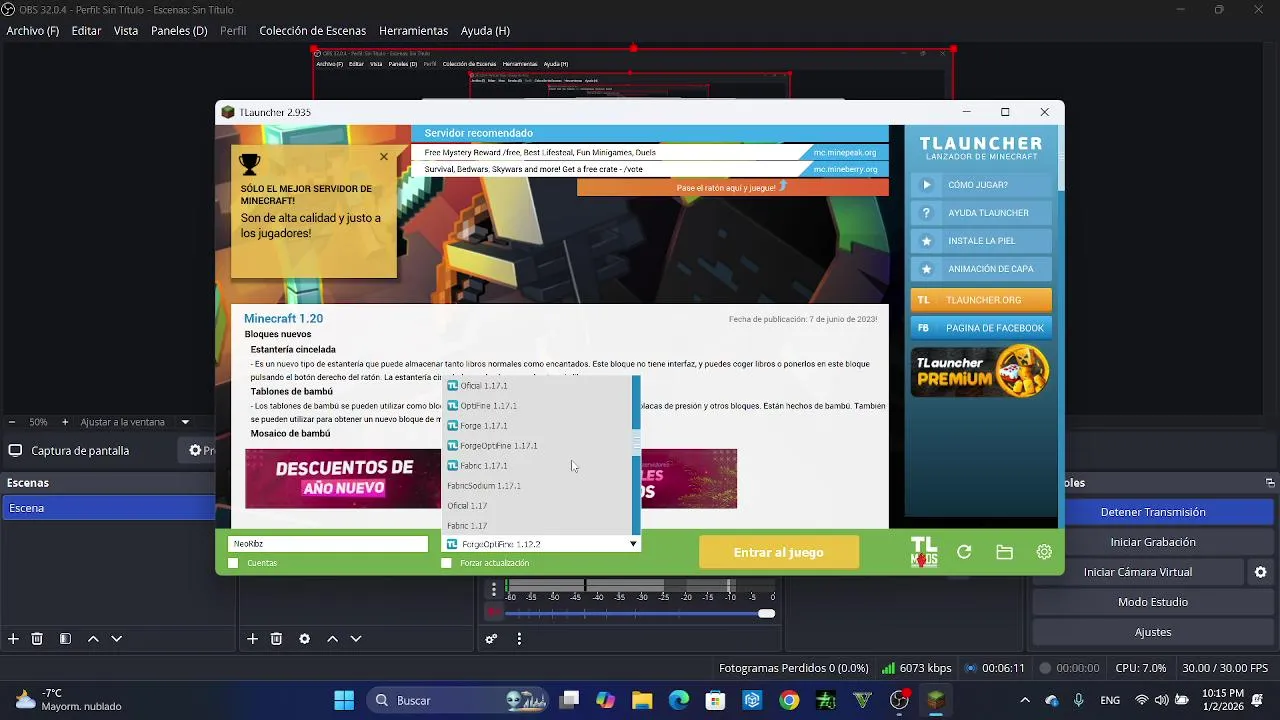Open source properties gear icon
1280x720 pixels.
pyautogui.click(x=305, y=638)
